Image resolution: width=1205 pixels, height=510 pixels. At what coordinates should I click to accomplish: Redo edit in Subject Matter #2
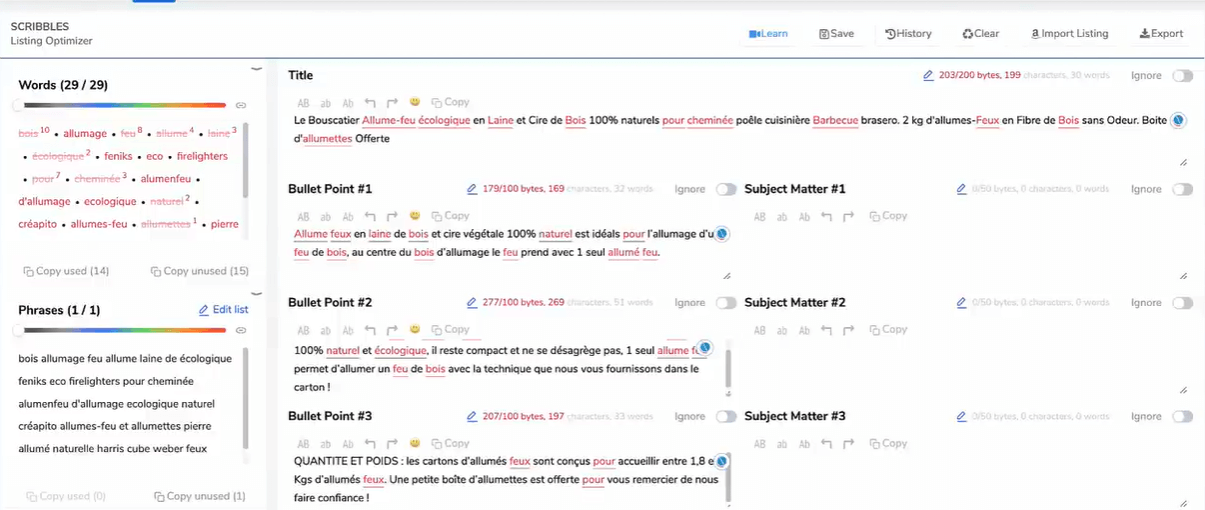[848, 331]
